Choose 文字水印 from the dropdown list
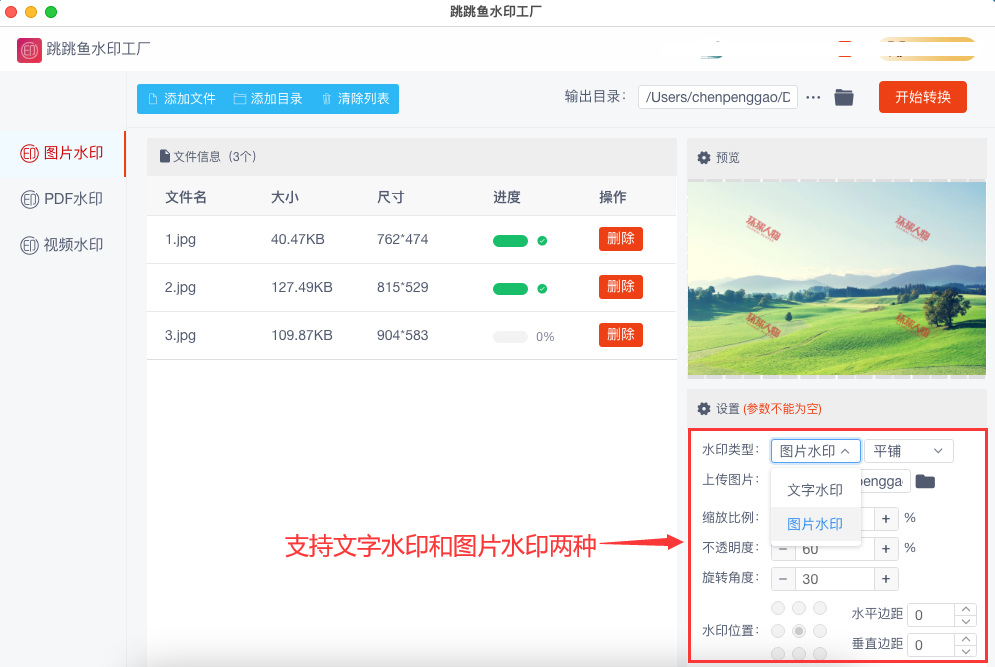This screenshot has height=667, width=995. [x=815, y=490]
